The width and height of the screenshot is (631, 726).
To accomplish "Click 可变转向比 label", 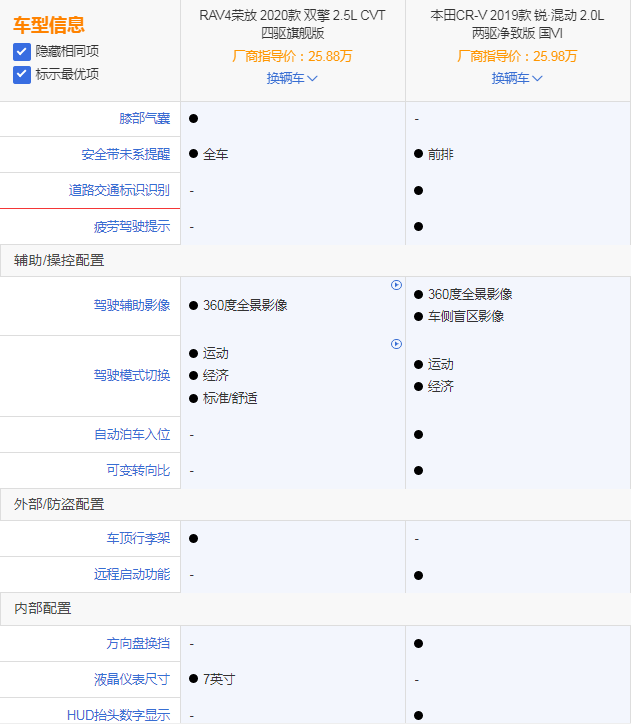I will 139,470.
